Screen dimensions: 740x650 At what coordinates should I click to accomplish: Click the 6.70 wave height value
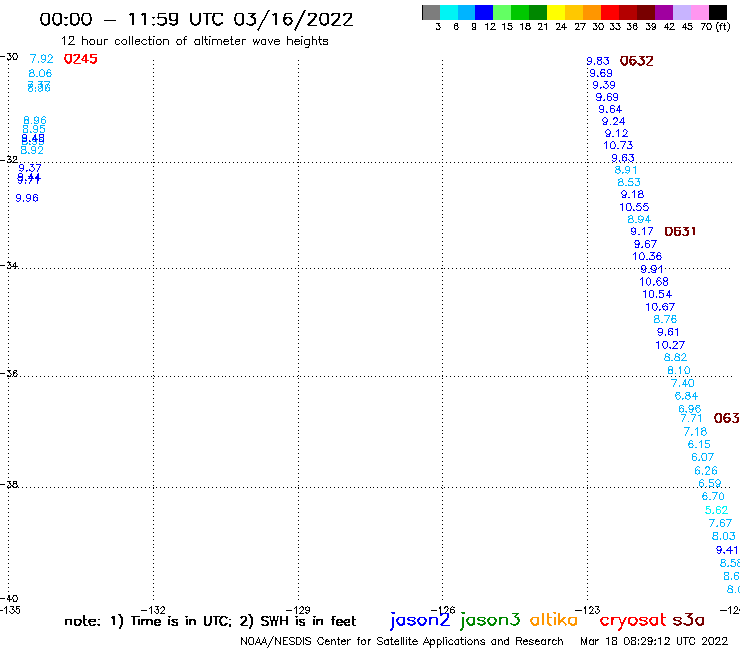[713, 496]
